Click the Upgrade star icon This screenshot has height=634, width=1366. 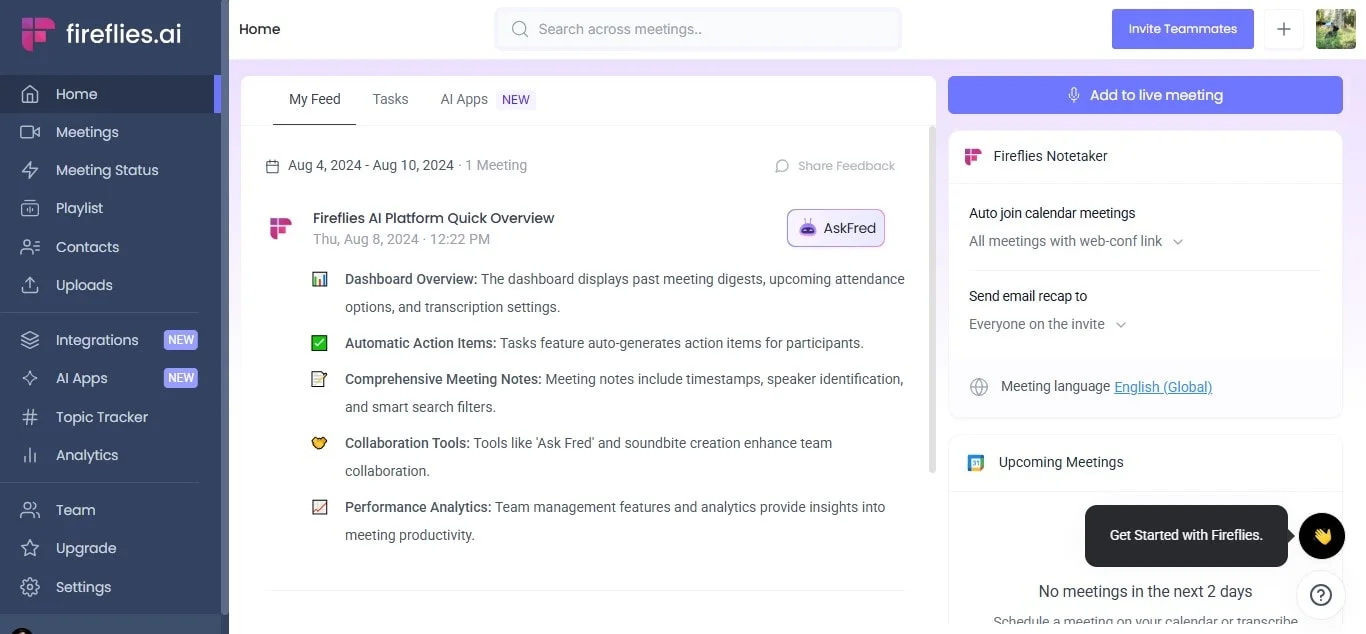tap(30, 548)
